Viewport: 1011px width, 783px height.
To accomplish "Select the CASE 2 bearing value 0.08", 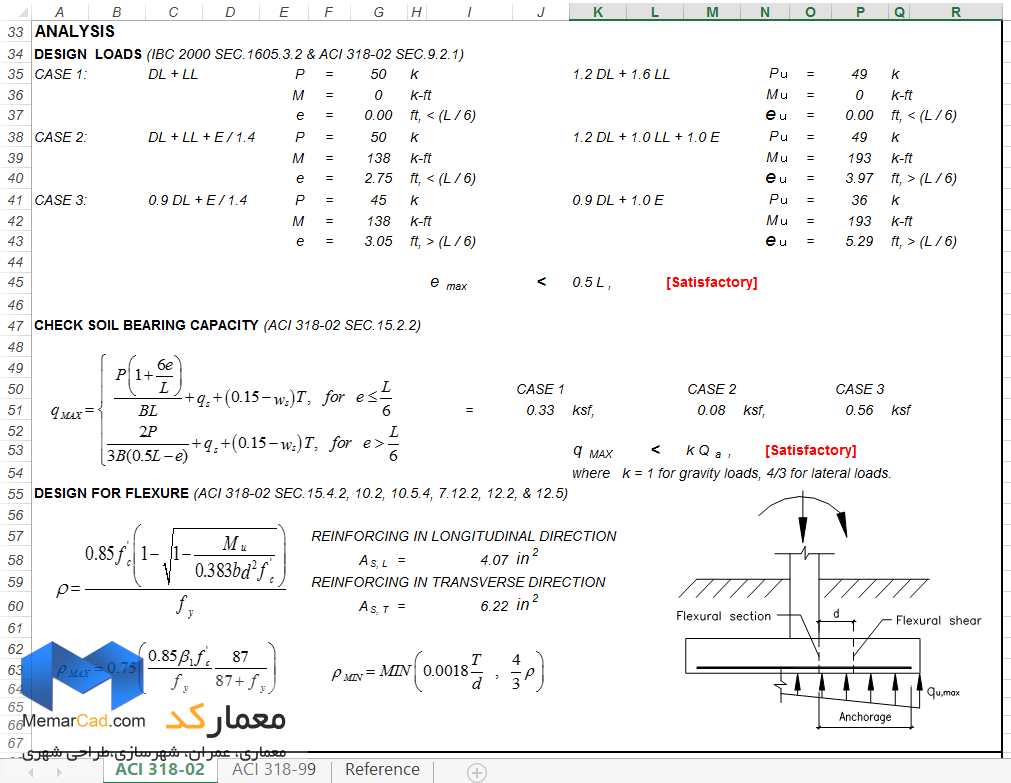I will (711, 410).
